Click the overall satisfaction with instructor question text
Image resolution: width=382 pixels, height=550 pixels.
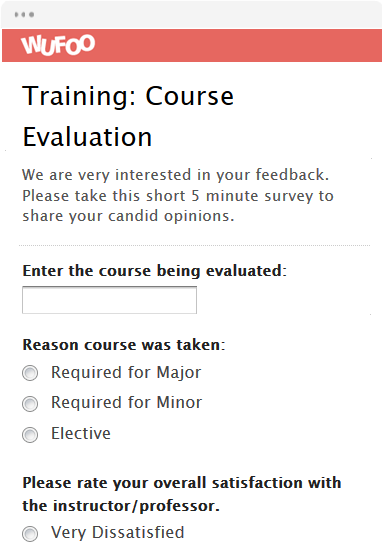coord(182,494)
